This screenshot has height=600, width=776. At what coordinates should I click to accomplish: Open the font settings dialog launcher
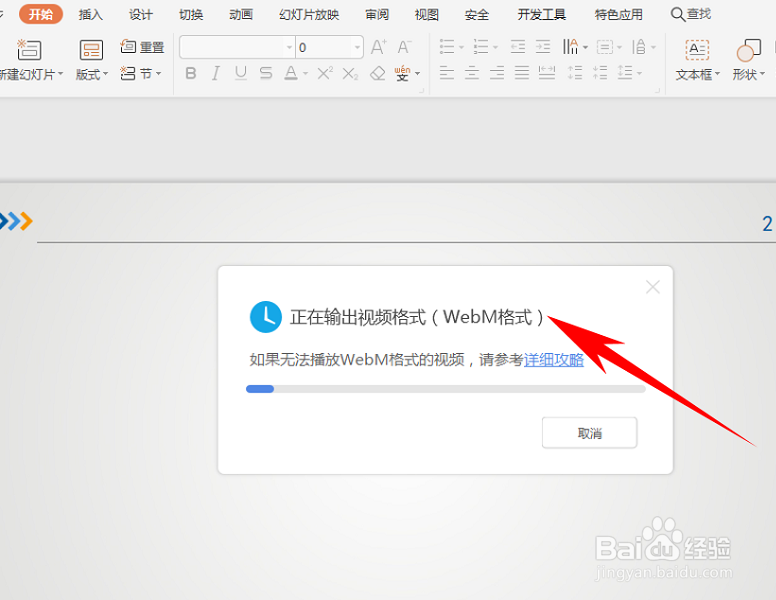coord(422,91)
